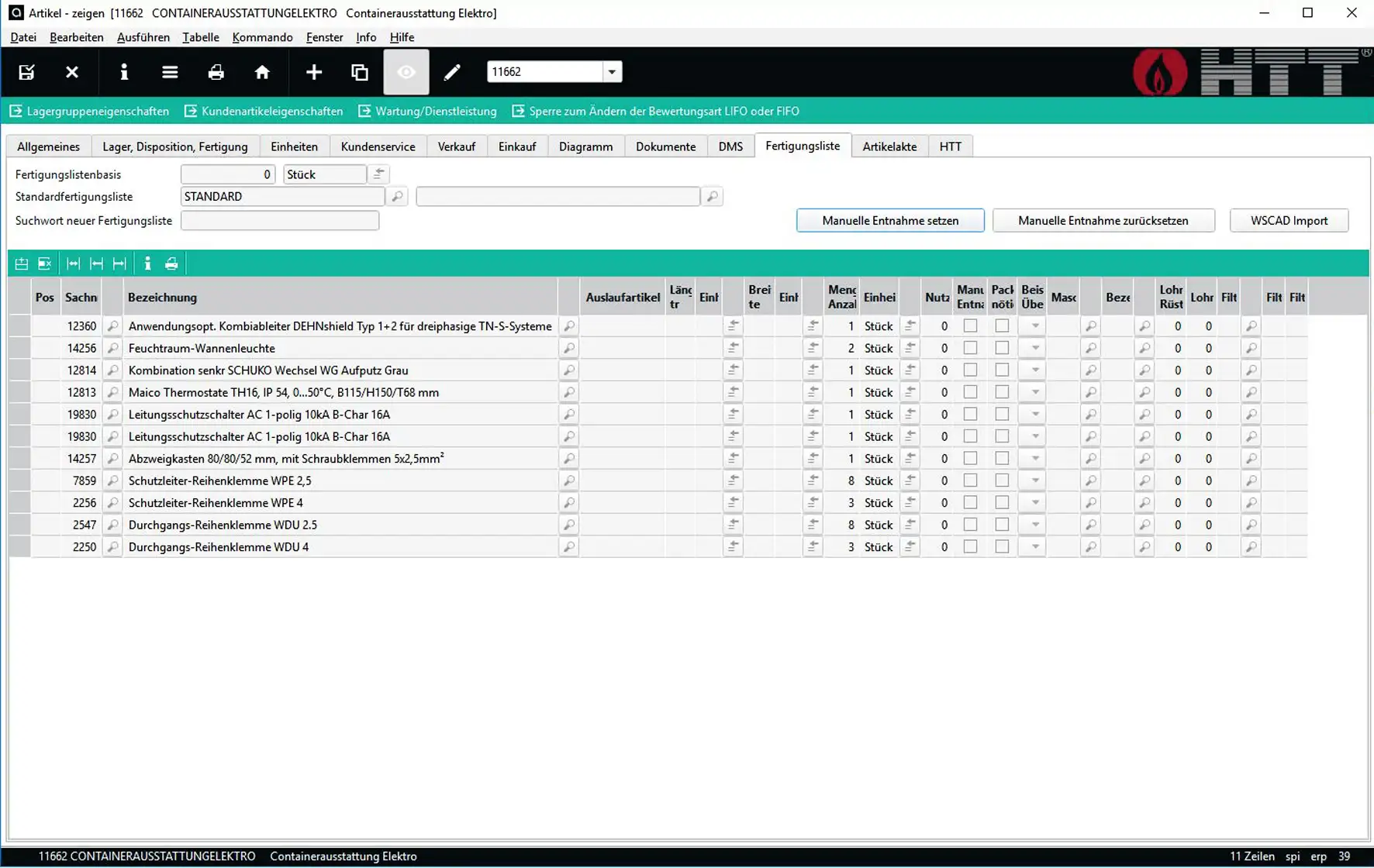Toggle manual withdrawal checkbox for row 14257
Image resolution: width=1374 pixels, height=868 pixels.
tap(970, 459)
